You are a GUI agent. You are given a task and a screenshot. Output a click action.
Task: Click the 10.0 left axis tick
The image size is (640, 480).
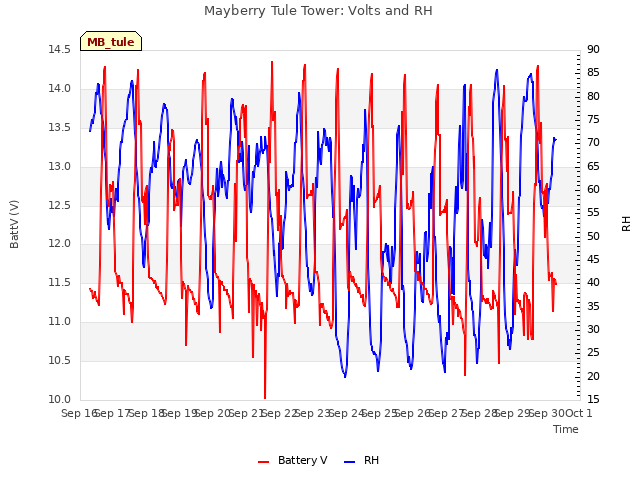60,399
